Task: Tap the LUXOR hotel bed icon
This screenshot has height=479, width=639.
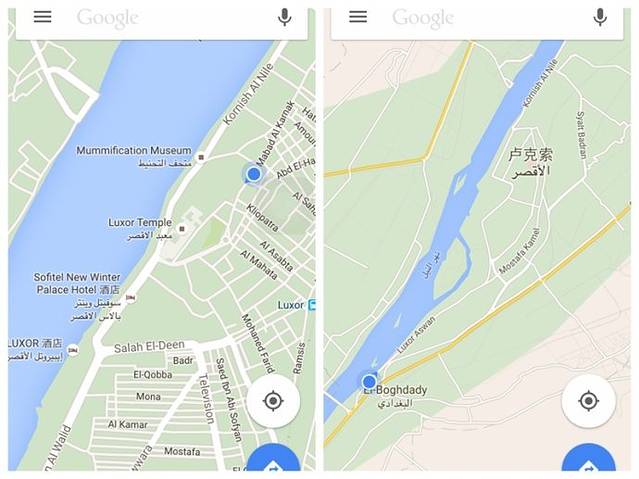Action: [x=73, y=350]
